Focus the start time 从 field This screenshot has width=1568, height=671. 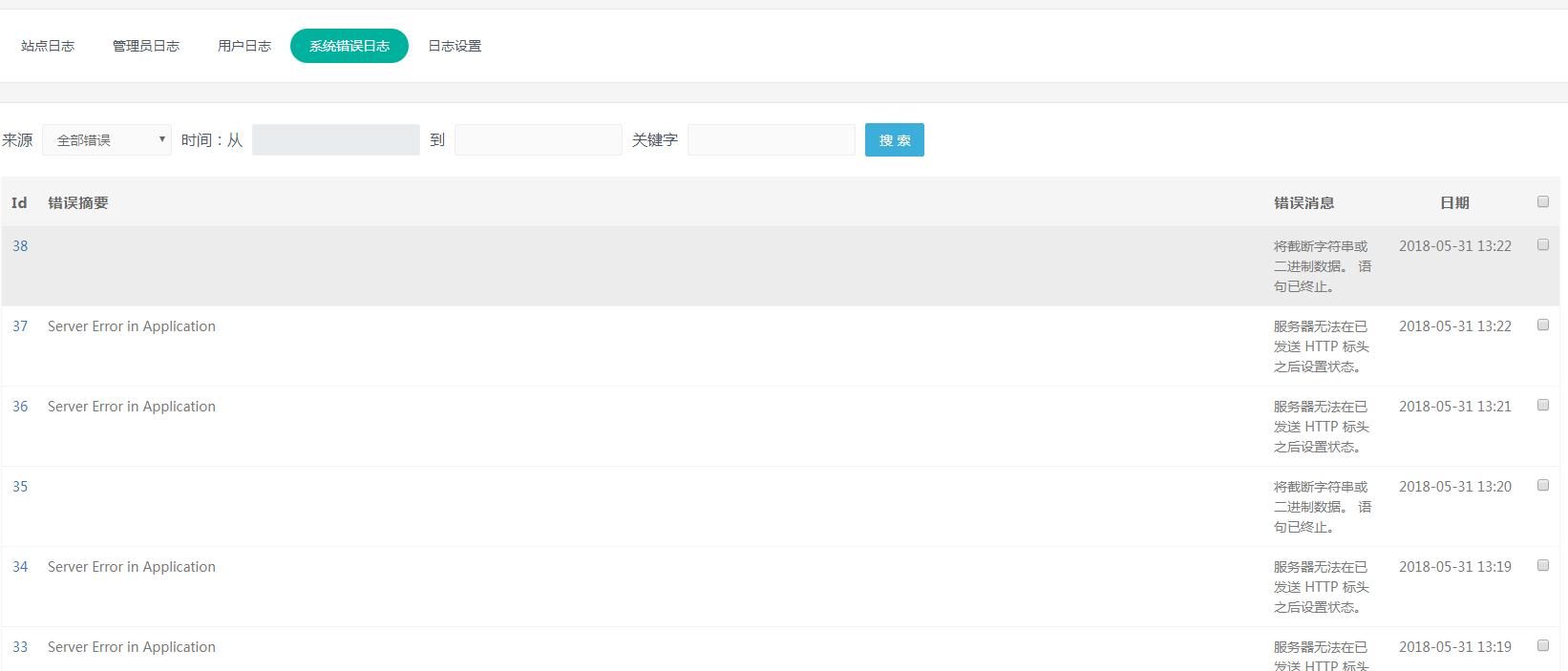pos(336,140)
